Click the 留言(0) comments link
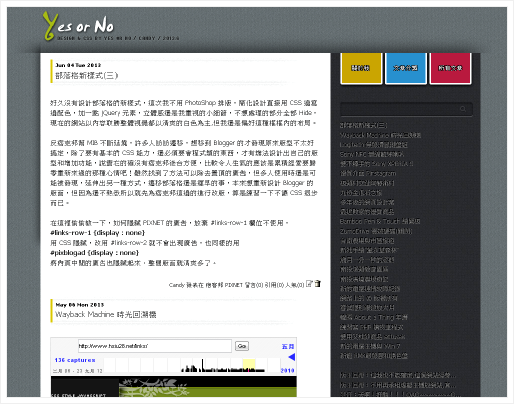 [x=254, y=285]
